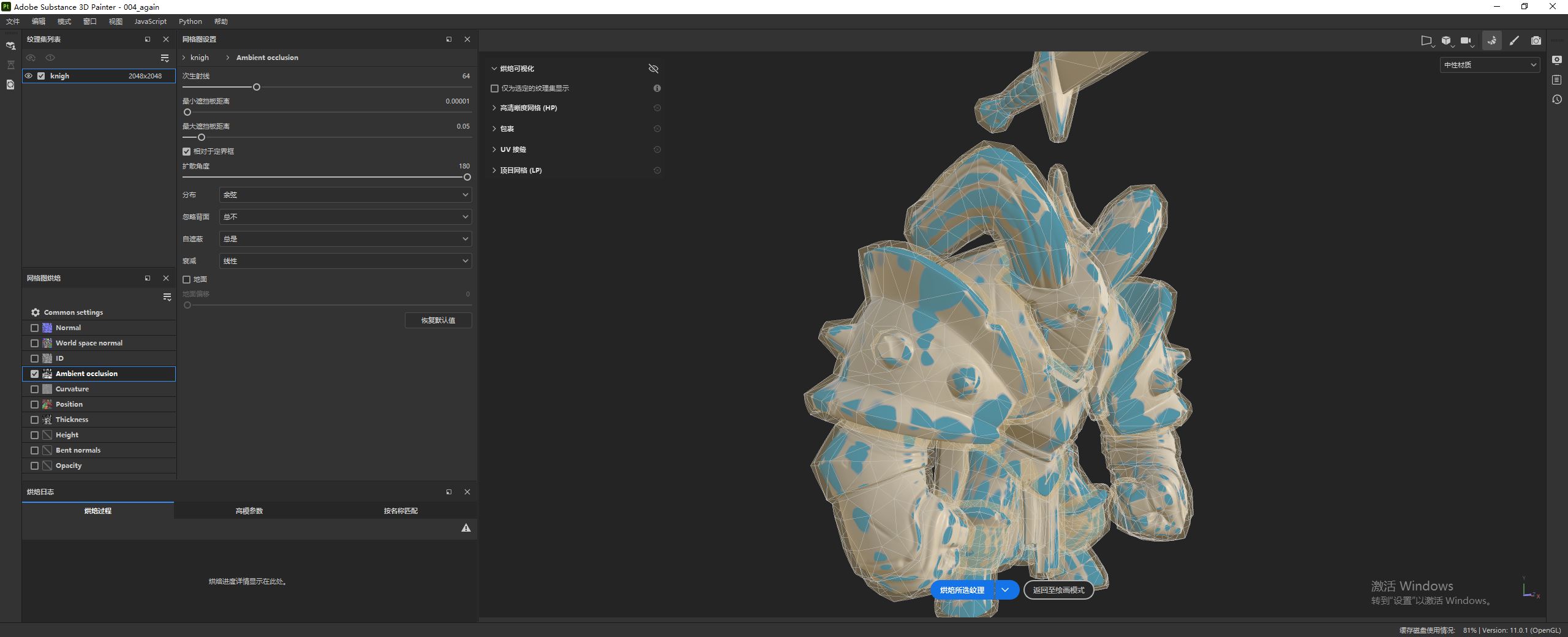Open the 分布 dropdown showing 余弦
Image resolution: width=1568 pixels, height=637 pixels.
tap(345, 195)
